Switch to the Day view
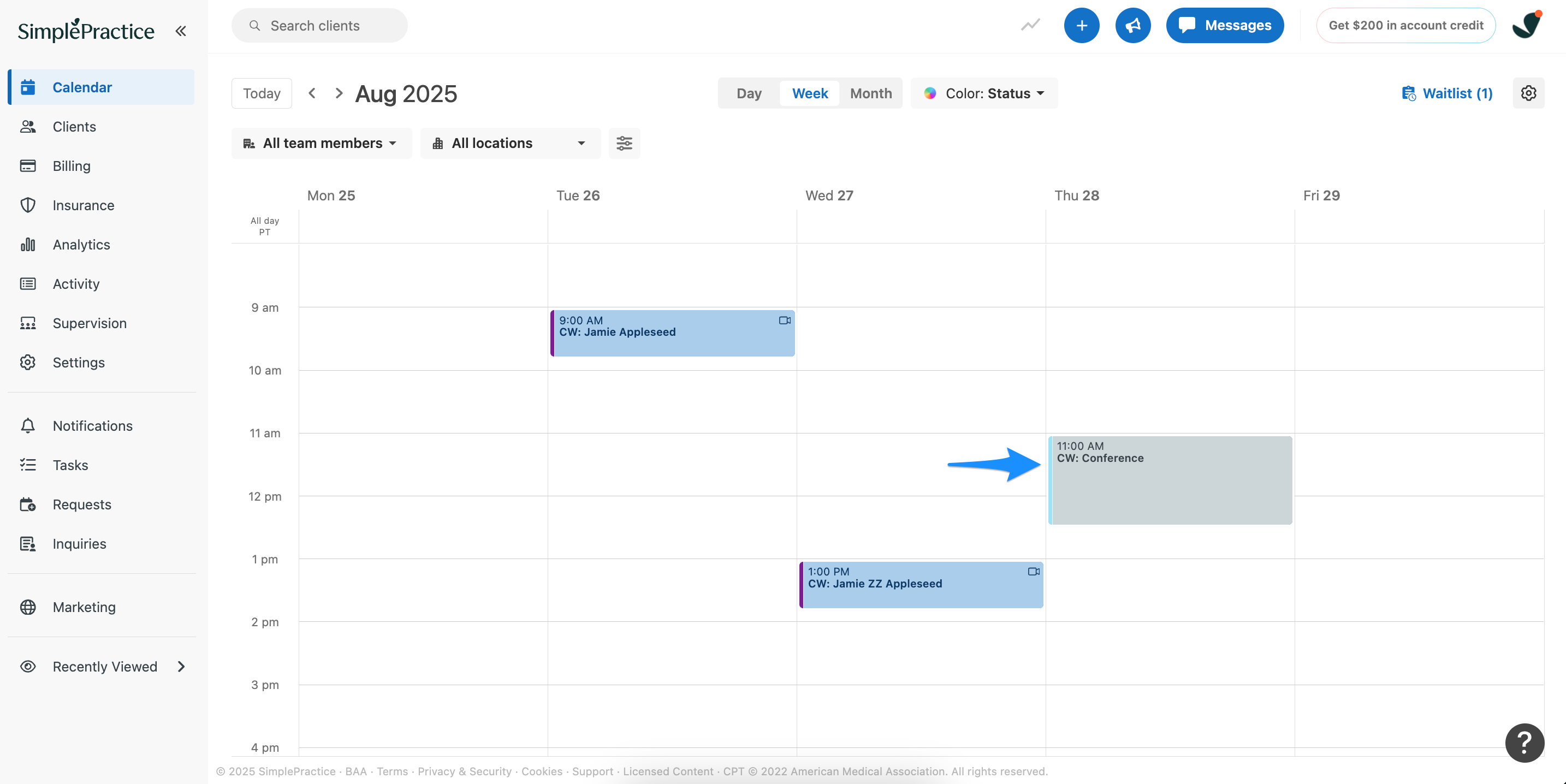1566x784 pixels. [749, 93]
